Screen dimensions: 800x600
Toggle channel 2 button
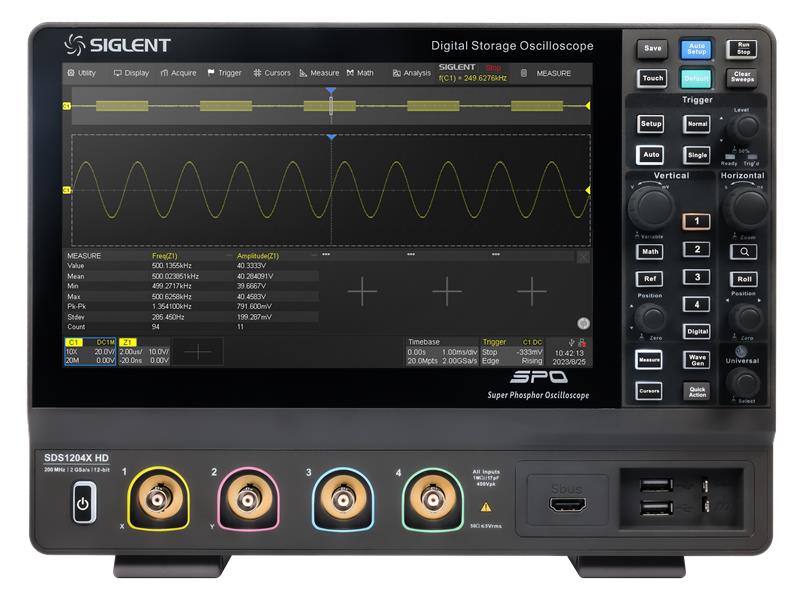pos(697,249)
